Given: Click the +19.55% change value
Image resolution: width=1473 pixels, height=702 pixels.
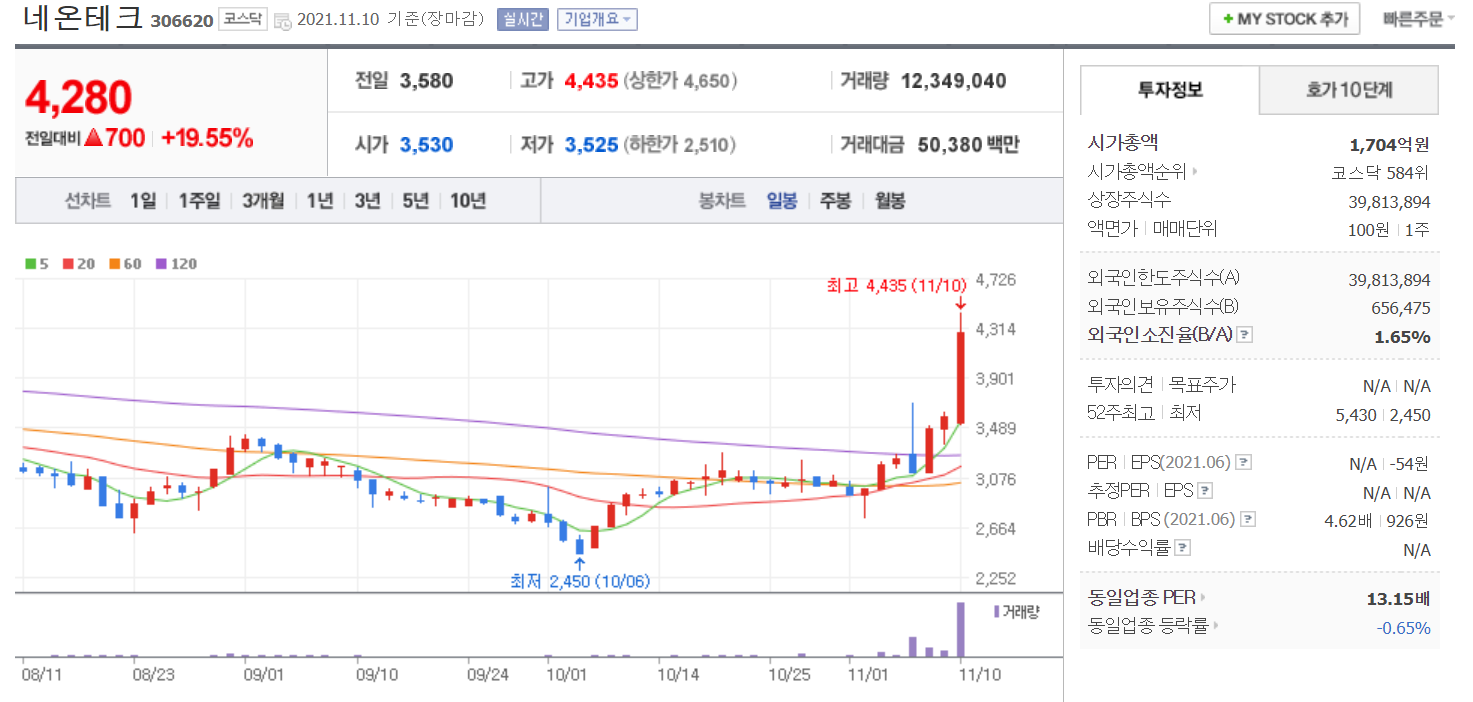Looking at the screenshot, I should [x=207, y=139].
